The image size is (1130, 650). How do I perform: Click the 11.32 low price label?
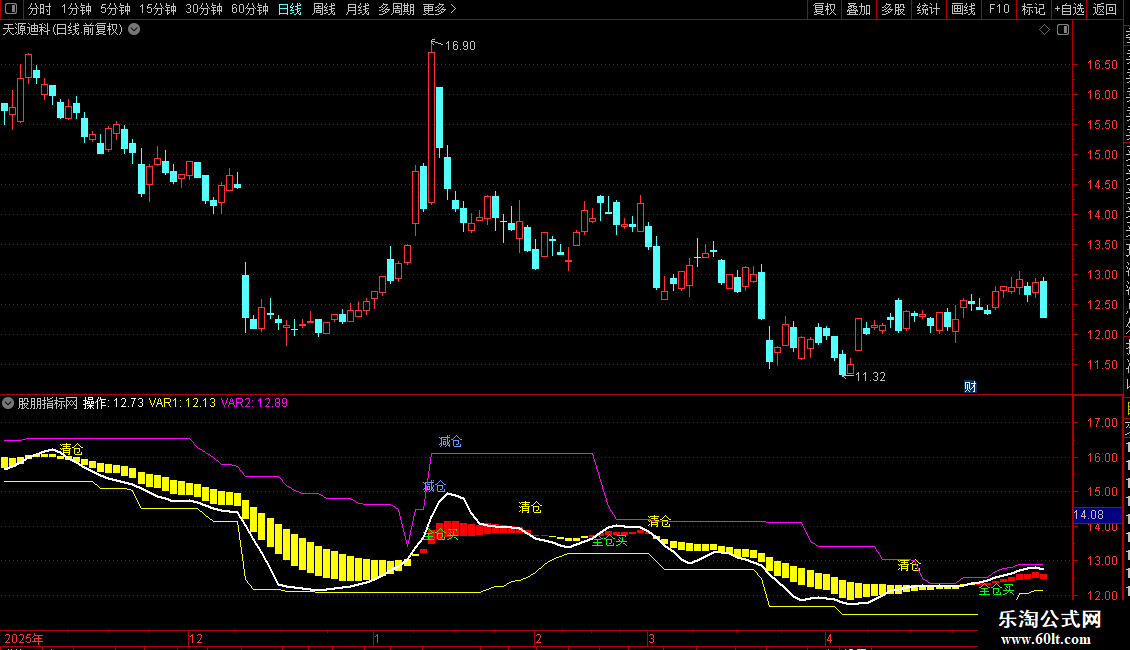click(870, 377)
